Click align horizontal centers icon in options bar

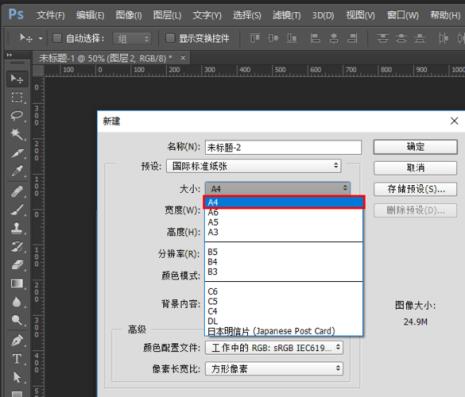pyautogui.click(x=333, y=38)
